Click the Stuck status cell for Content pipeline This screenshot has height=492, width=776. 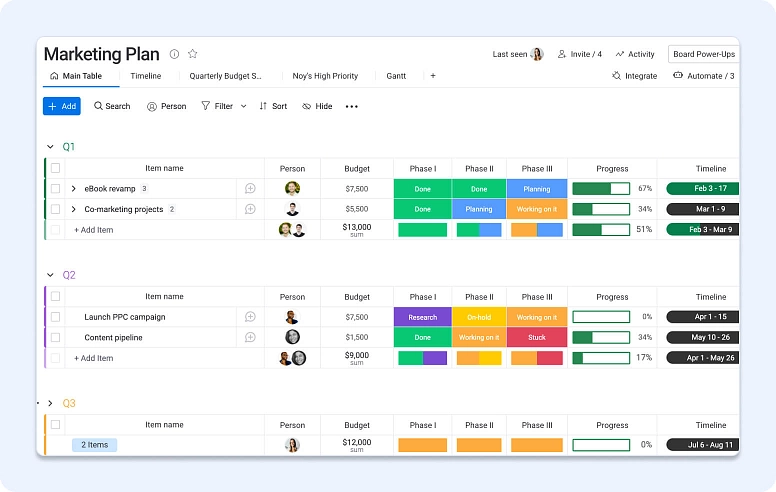click(537, 337)
